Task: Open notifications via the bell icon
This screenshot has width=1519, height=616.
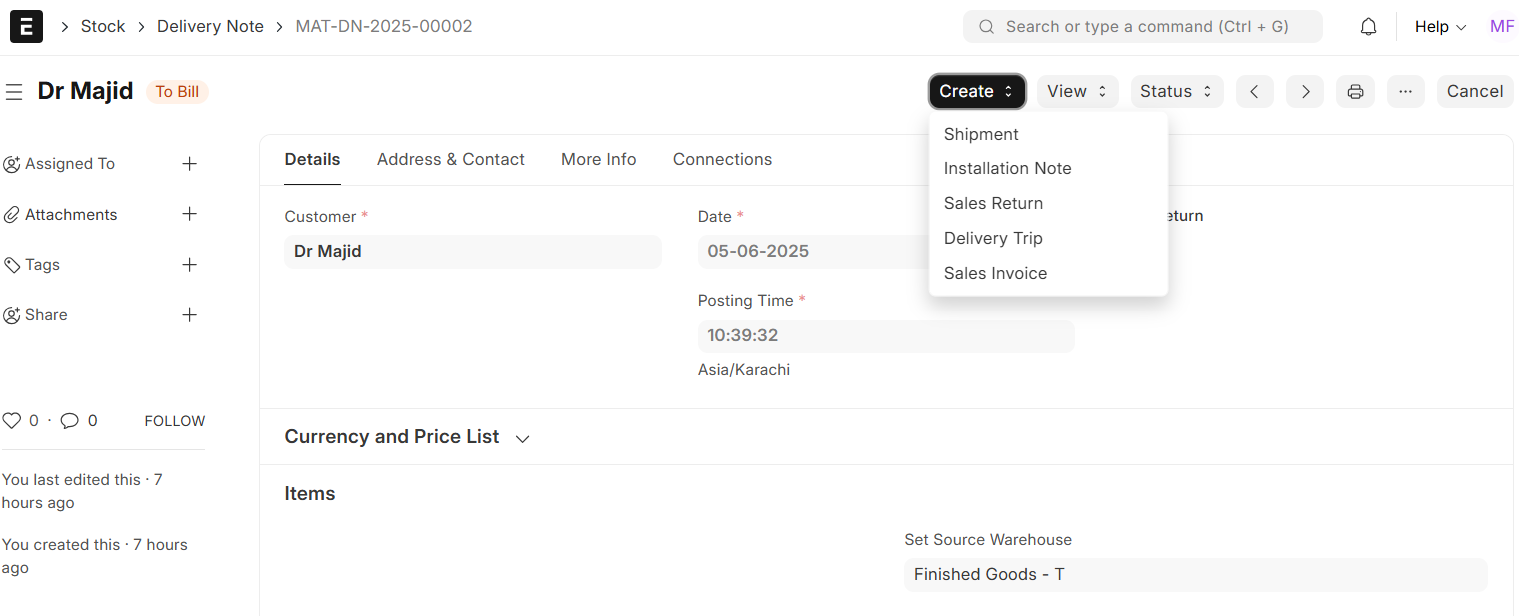Action: coord(1367,26)
